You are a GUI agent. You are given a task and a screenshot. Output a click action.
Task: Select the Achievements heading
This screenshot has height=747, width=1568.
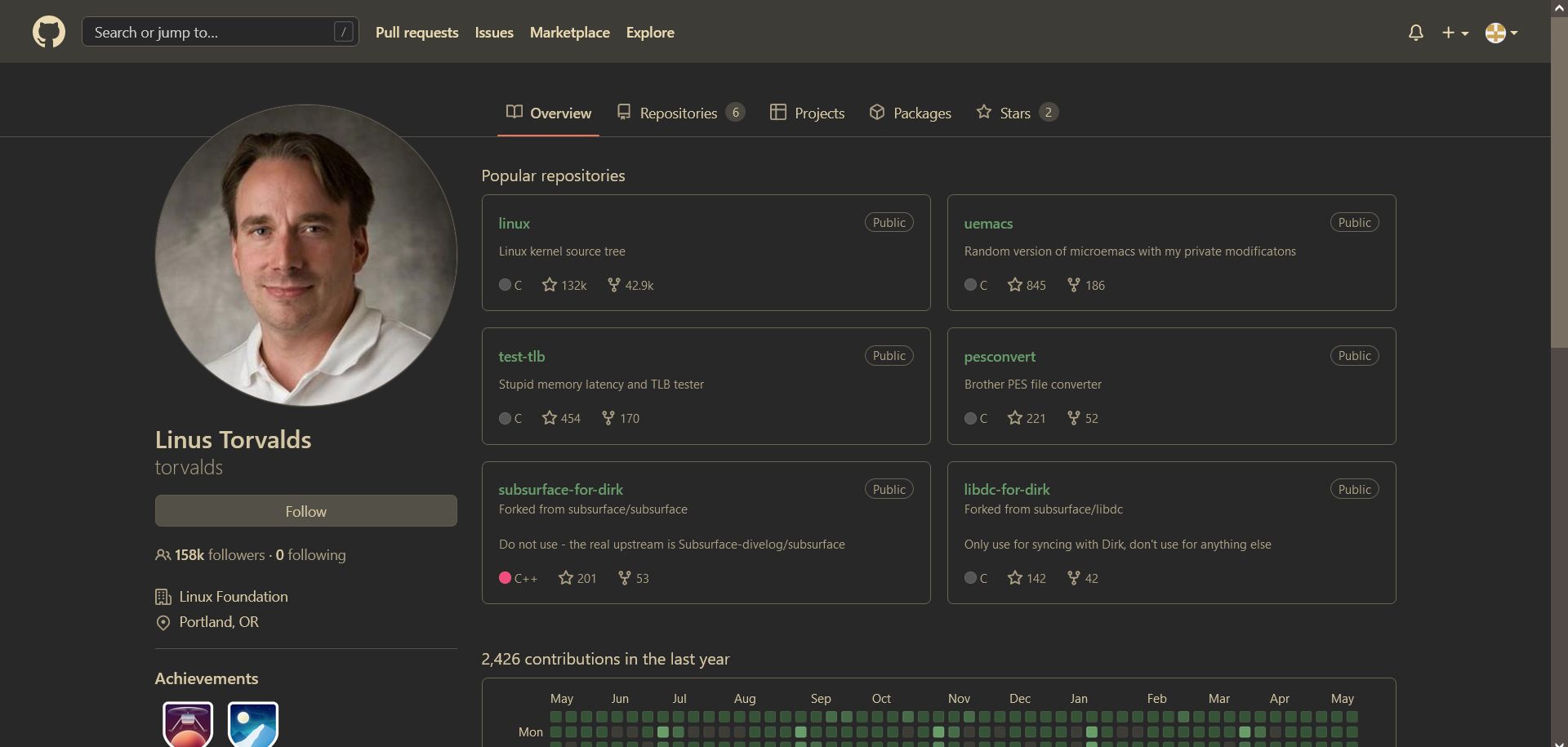coord(207,678)
